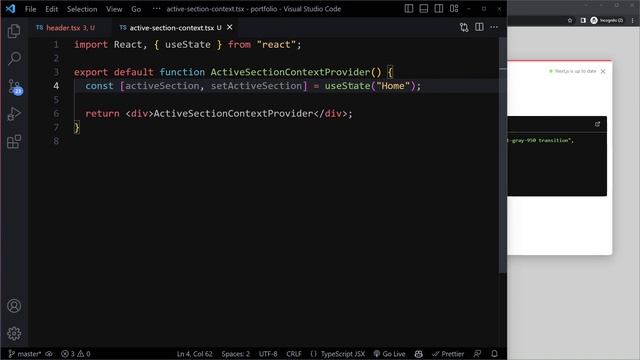Click the editor vertical scrollbar

tap(502, 155)
